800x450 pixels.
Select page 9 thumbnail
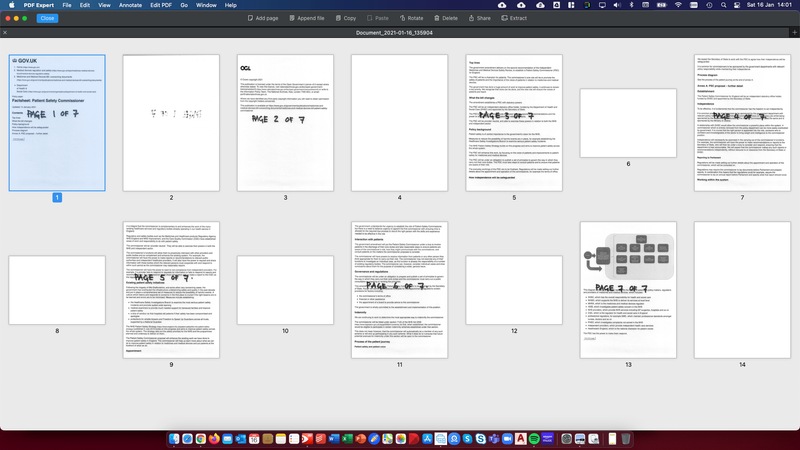click(x=171, y=289)
